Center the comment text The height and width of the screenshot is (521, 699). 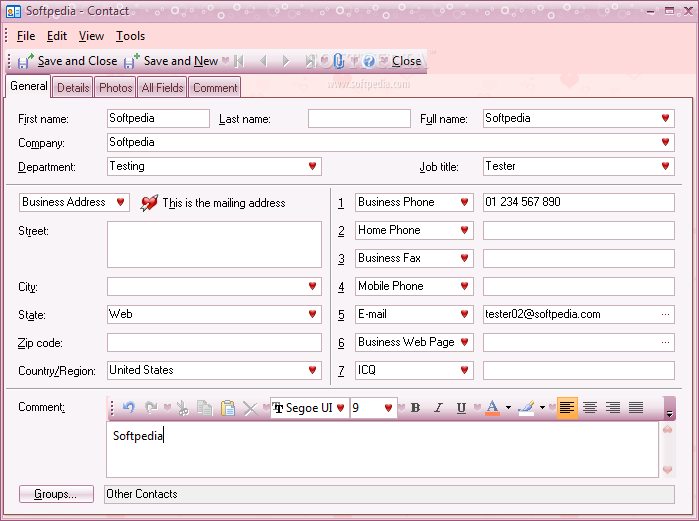click(x=590, y=408)
